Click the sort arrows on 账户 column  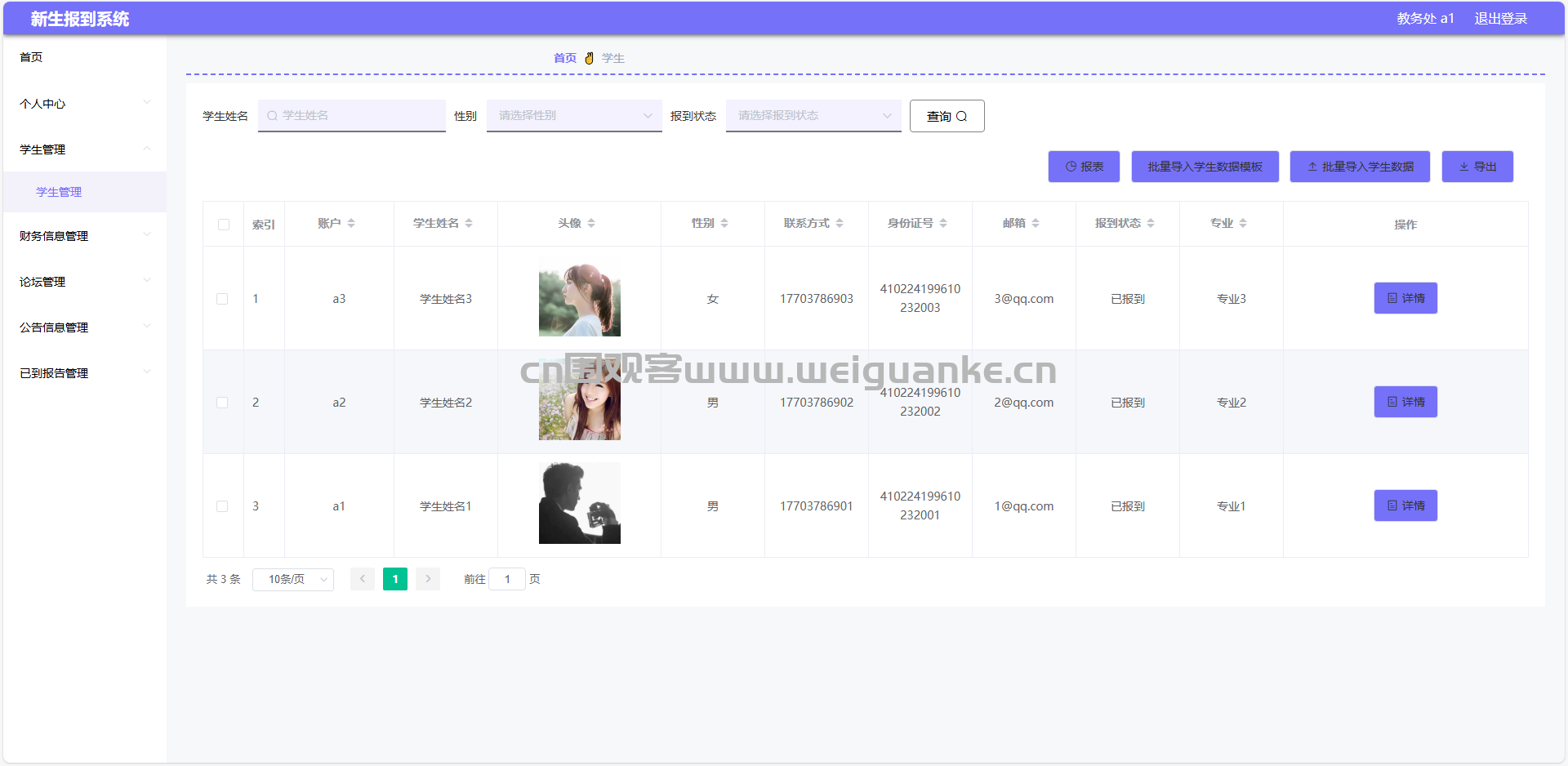click(351, 223)
